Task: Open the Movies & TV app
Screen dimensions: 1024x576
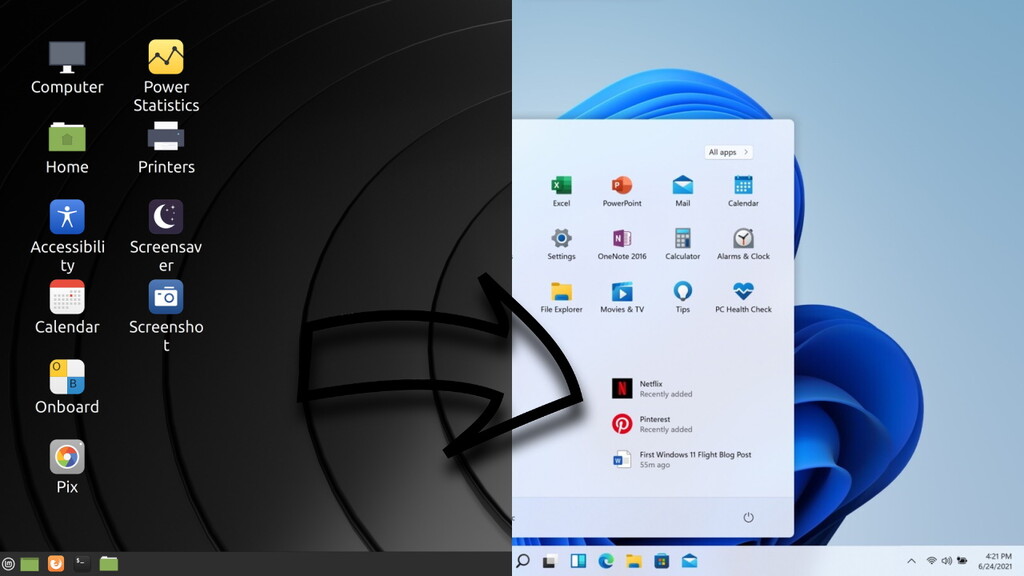Action: tap(622, 296)
